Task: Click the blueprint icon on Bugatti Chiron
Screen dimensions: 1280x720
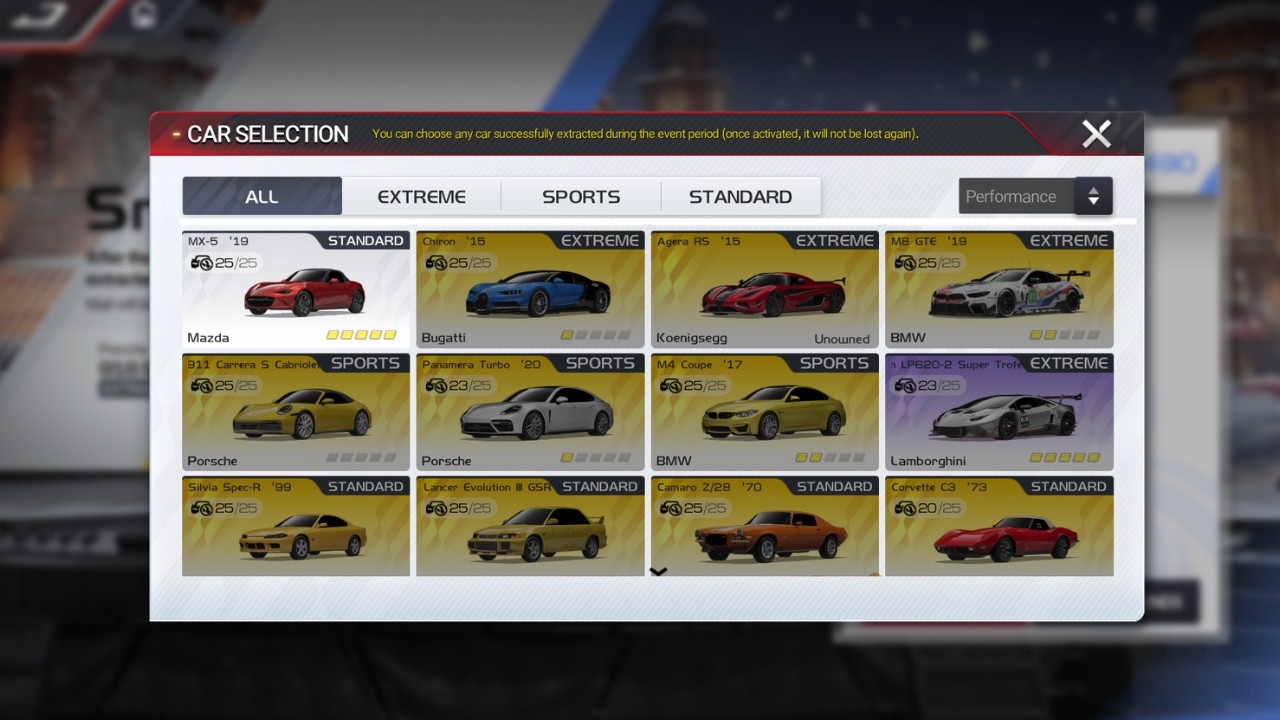Action: [x=436, y=263]
